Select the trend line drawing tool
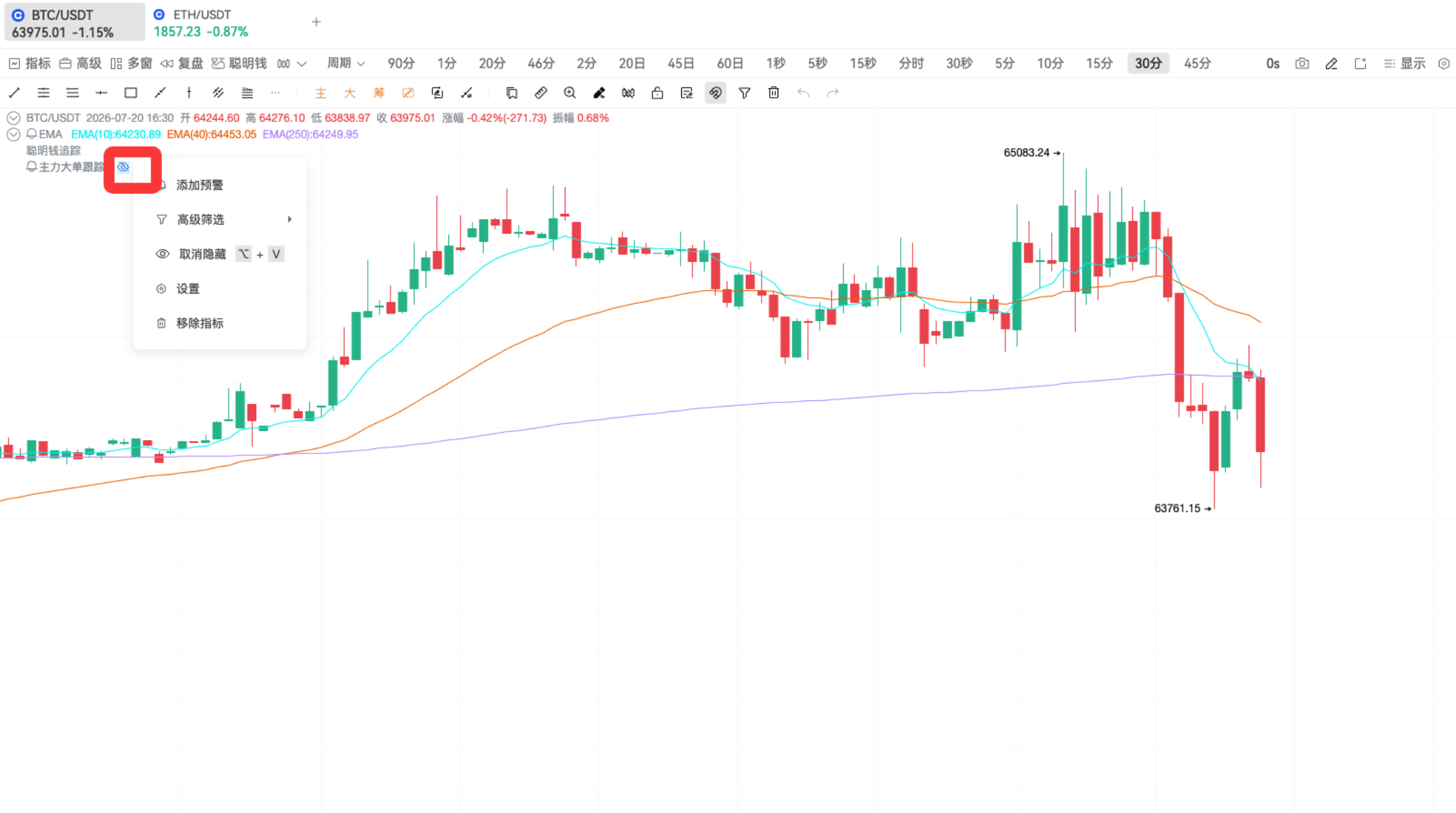This screenshot has height=813, width=1456. pos(14,92)
